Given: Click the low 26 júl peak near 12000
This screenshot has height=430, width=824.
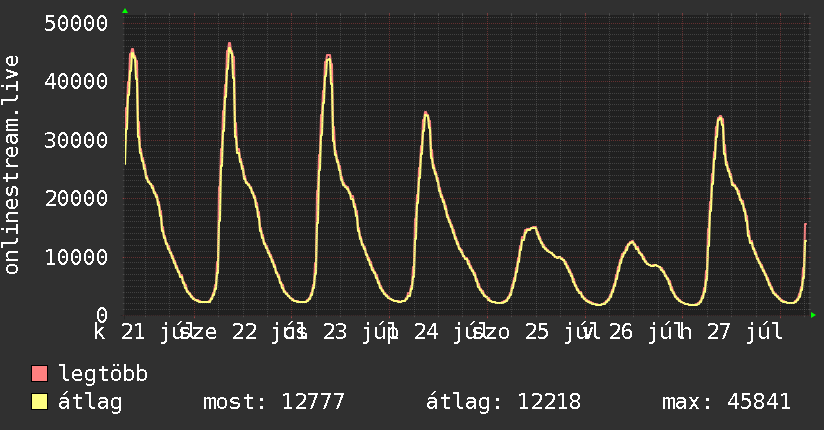Looking at the screenshot, I should click(632, 243).
